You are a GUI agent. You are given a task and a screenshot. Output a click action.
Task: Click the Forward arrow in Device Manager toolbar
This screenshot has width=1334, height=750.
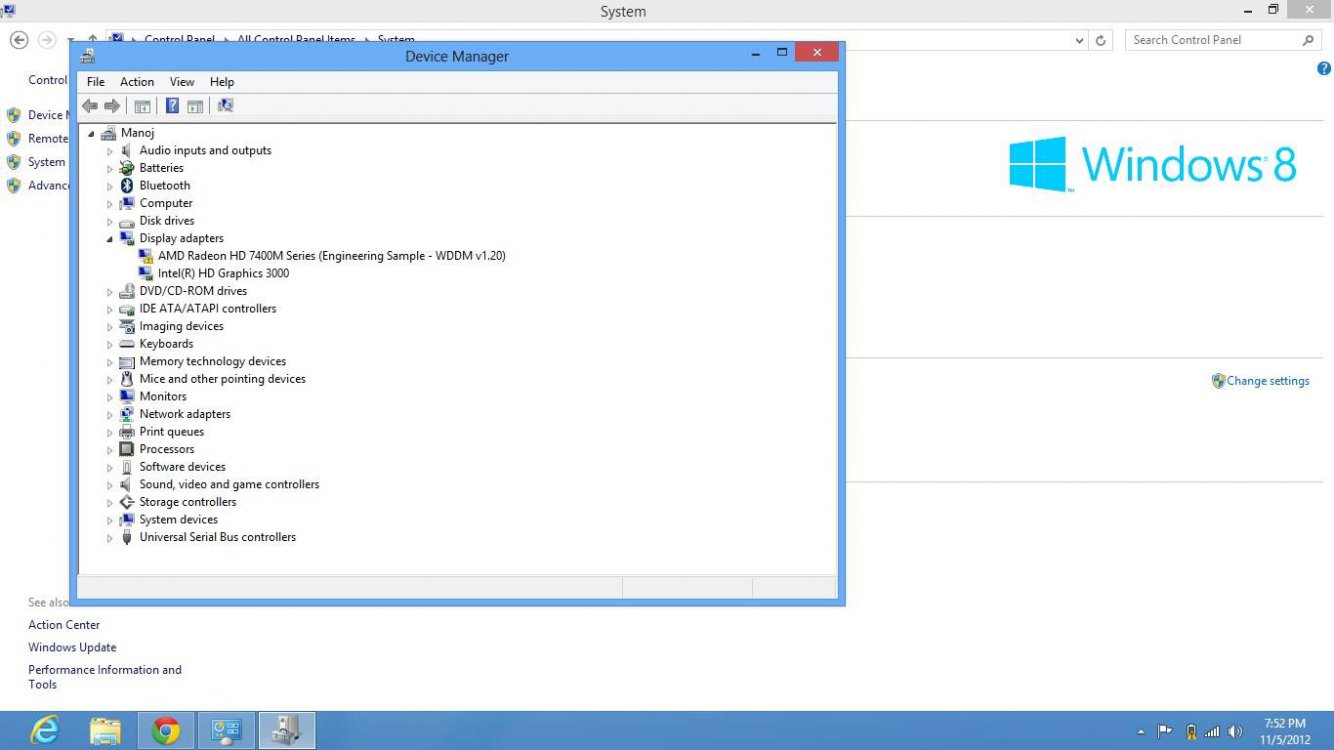click(112, 106)
